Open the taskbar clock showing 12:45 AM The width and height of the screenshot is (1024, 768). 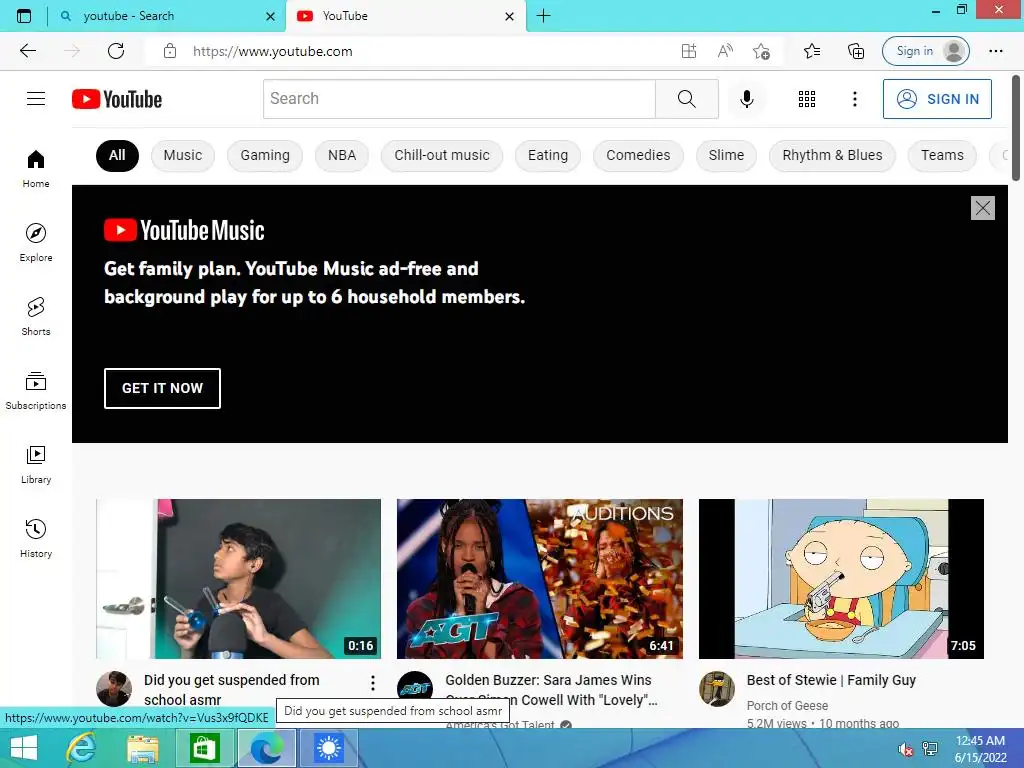point(980,748)
